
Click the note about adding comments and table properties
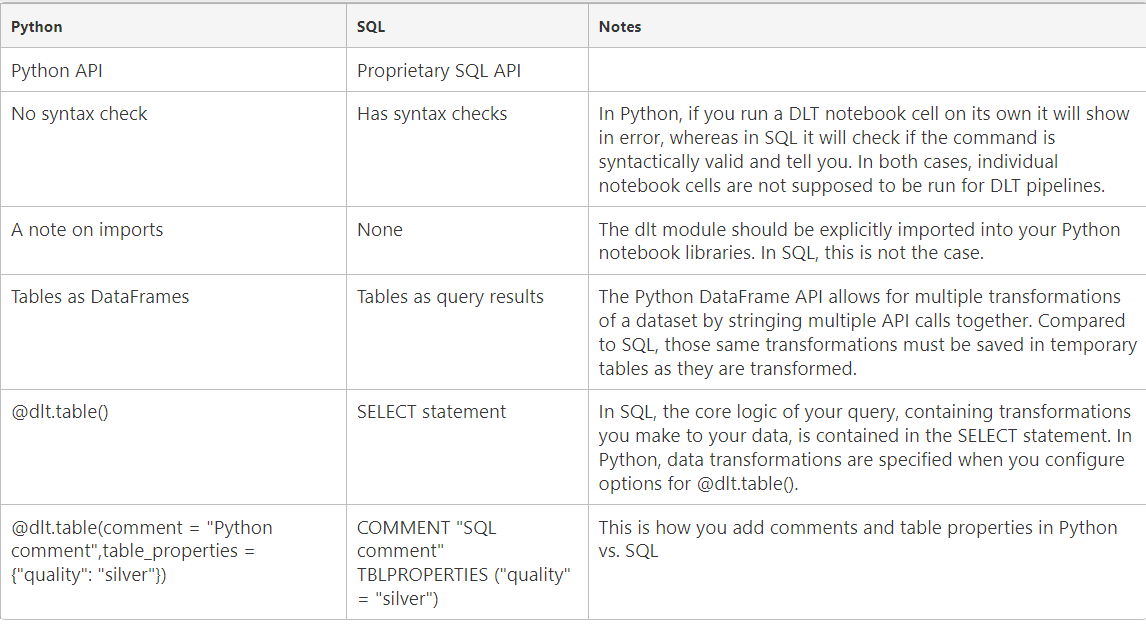tap(867, 562)
